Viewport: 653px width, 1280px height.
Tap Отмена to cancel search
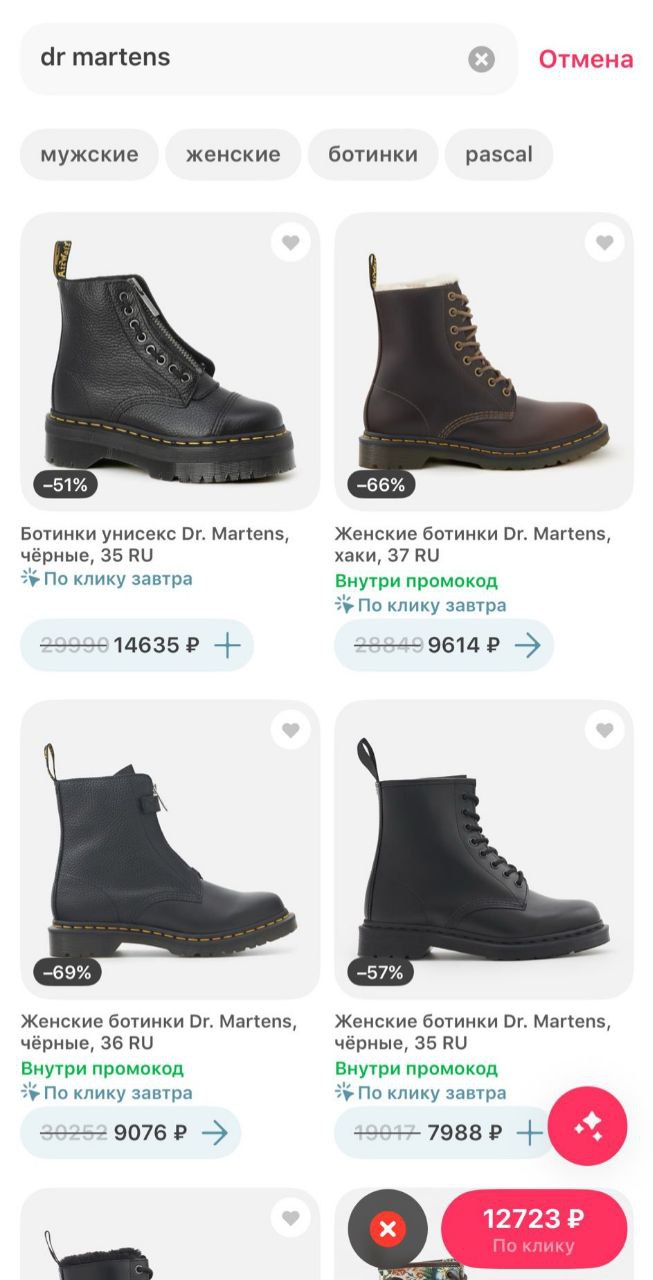click(585, 59)
